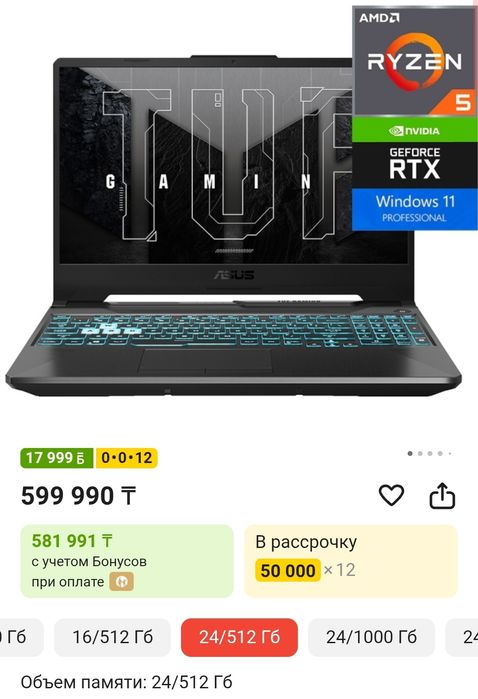478x699 pixels.
Task: Tap the Windows 11 Professional badge
Action: (x=415, y=209)
